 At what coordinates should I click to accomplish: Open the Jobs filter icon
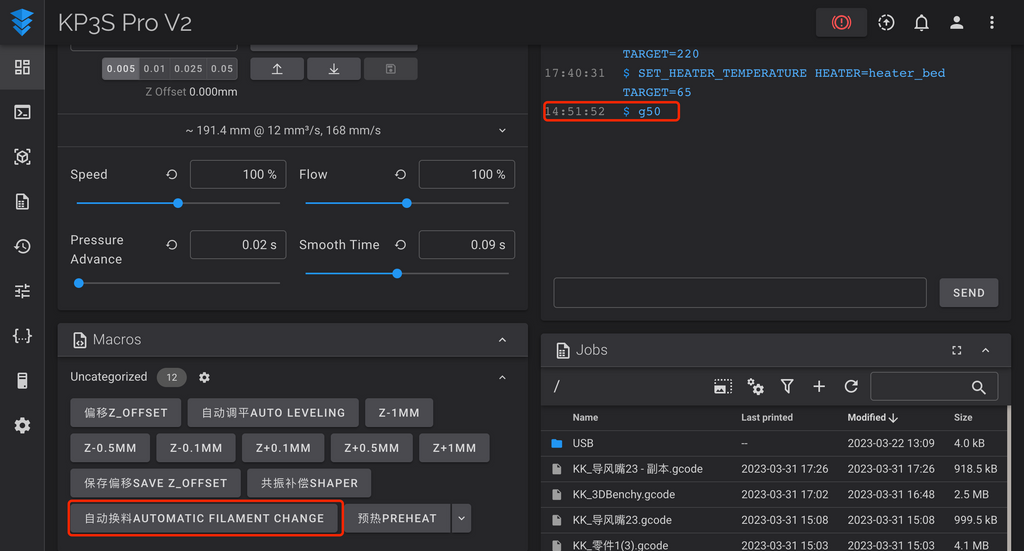[787, 387]
